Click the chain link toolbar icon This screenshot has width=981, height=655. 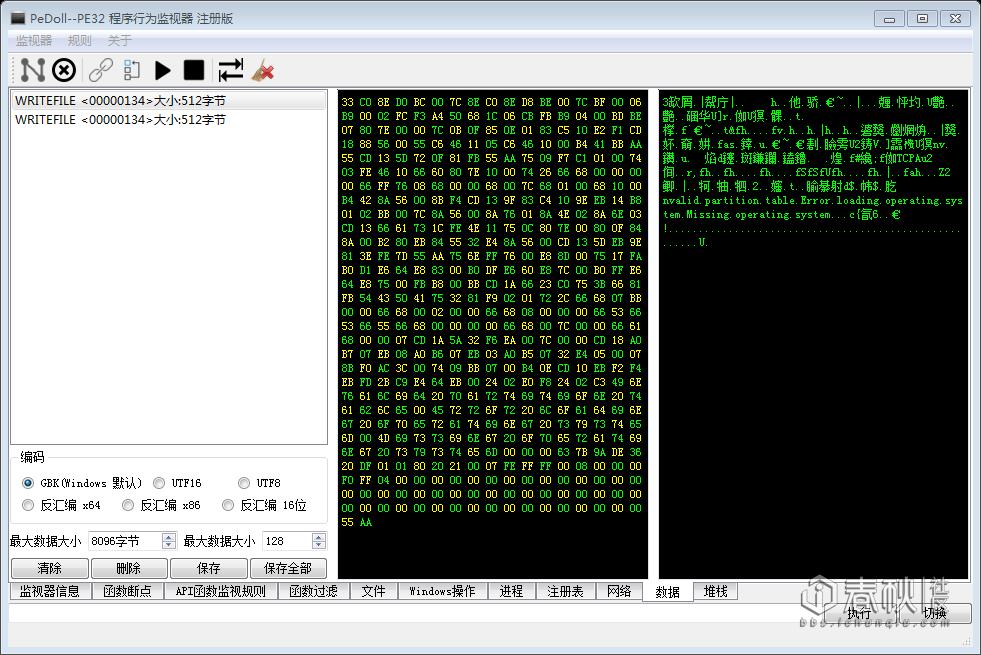100,70
